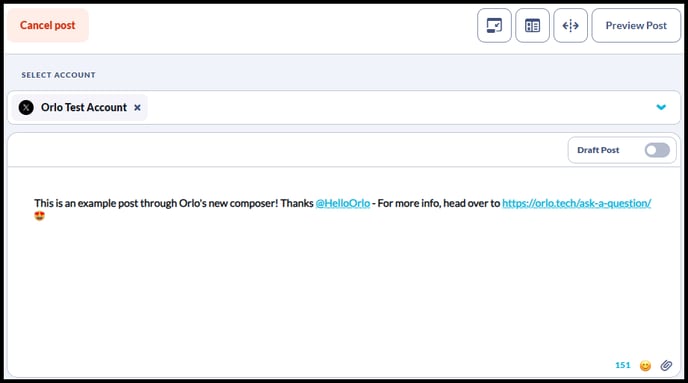Click the SELECT ACCOUNT heading

tap(58, 75)
